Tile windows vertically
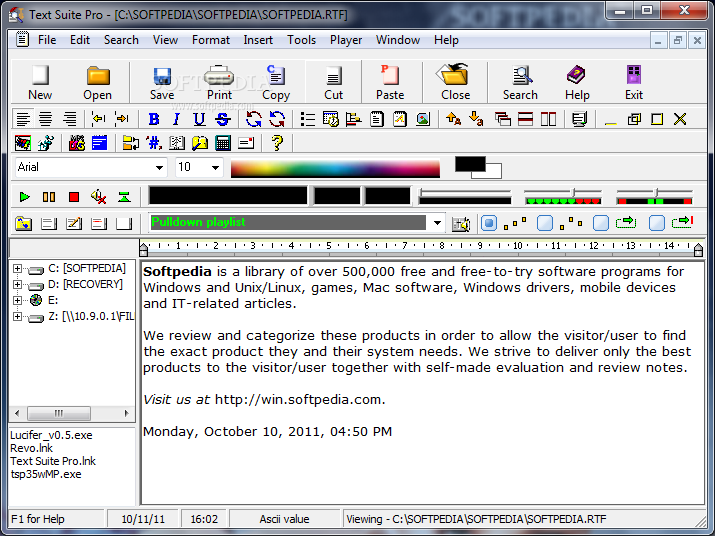715x536 pixels. point(548,120)
